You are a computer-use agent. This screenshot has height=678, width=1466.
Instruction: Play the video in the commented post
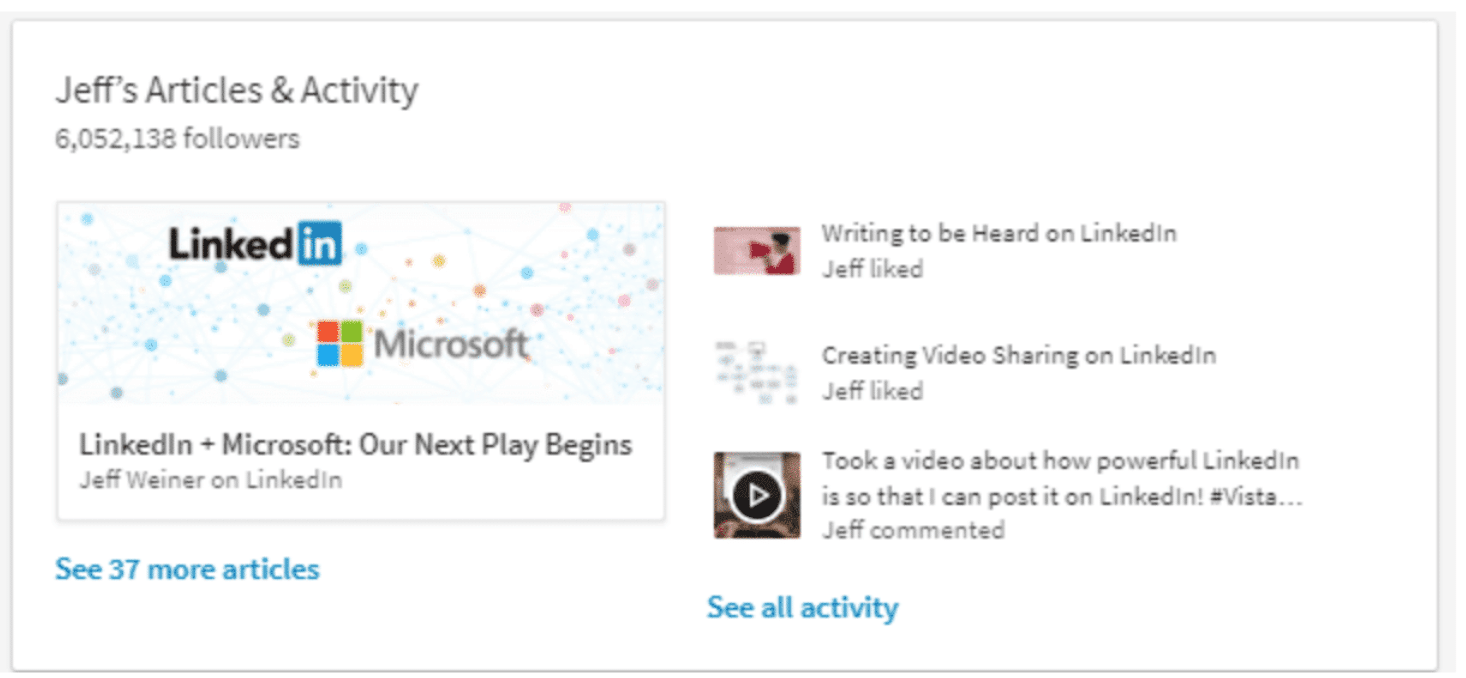(757, 495)
